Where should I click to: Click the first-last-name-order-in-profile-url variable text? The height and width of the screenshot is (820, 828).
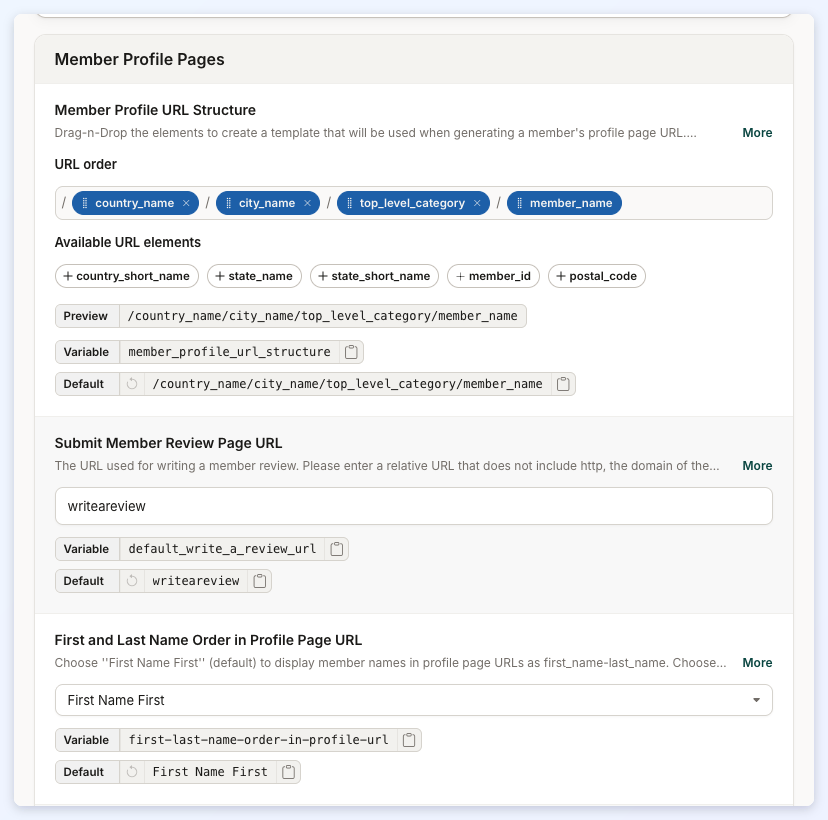click(258, 740)
